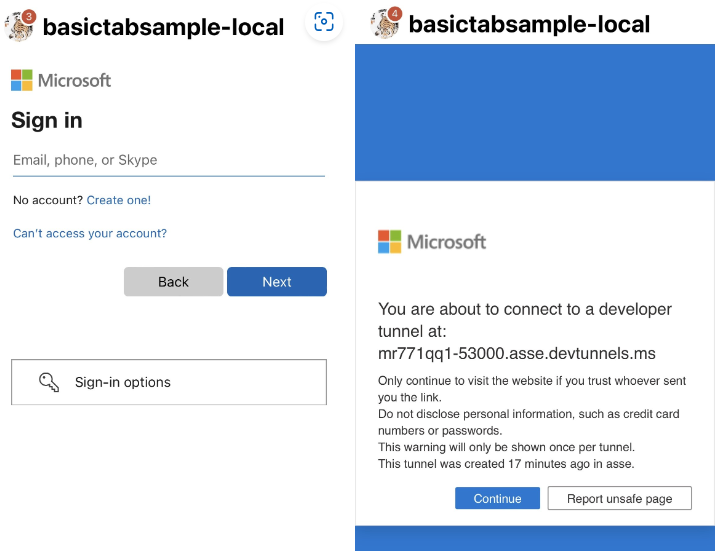Click 'This tunnel was created 17 minutes ago' text

(506, 464)
